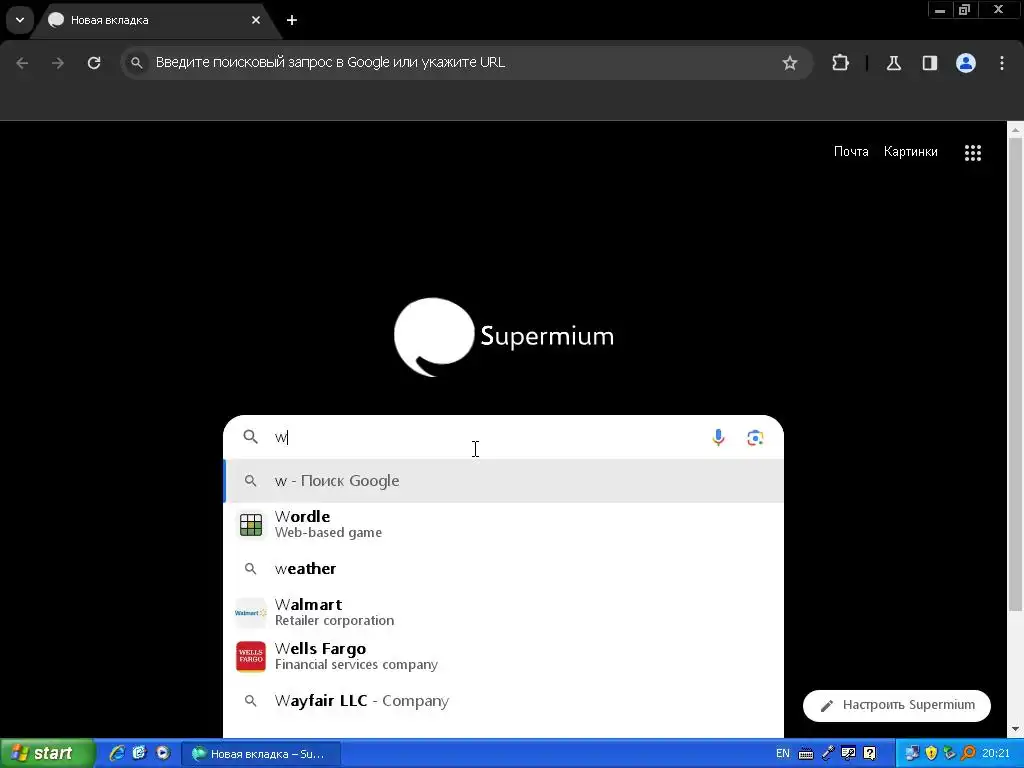Open Настроить Supermium customize button
The image size is (1024, 768).
coord(897,705)
